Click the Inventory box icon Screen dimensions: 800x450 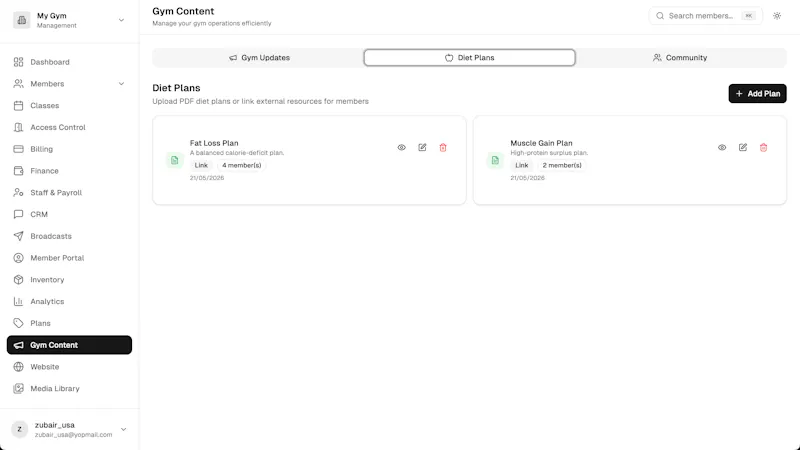click(18, 280)
